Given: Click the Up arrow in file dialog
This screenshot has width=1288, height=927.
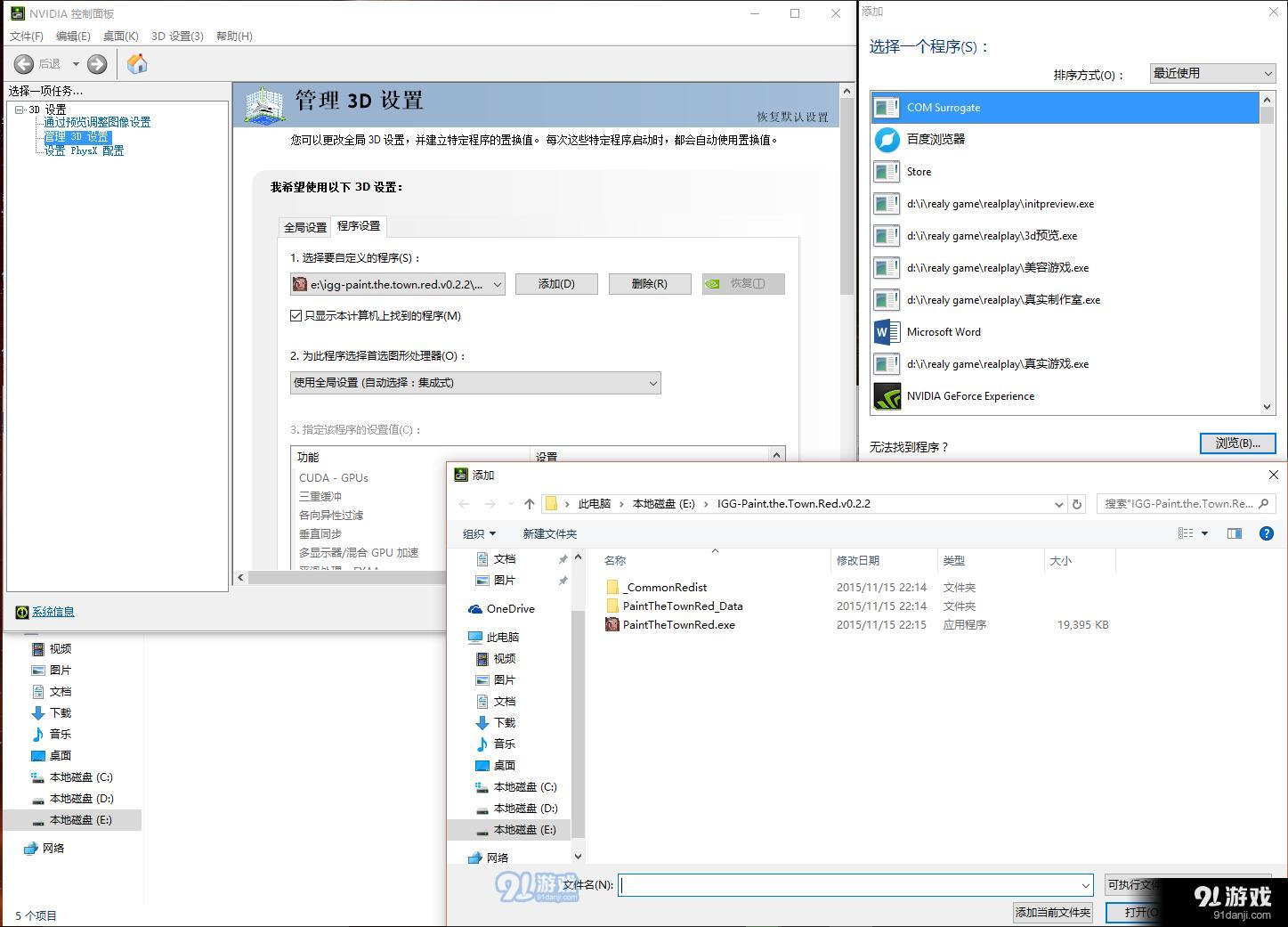Looking at the screenshot, I should pos(530,504).
